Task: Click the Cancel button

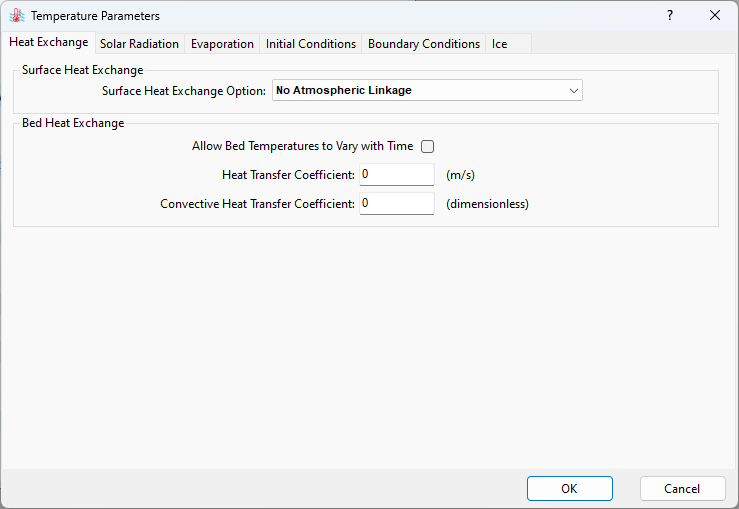Action: coord(682,489)
